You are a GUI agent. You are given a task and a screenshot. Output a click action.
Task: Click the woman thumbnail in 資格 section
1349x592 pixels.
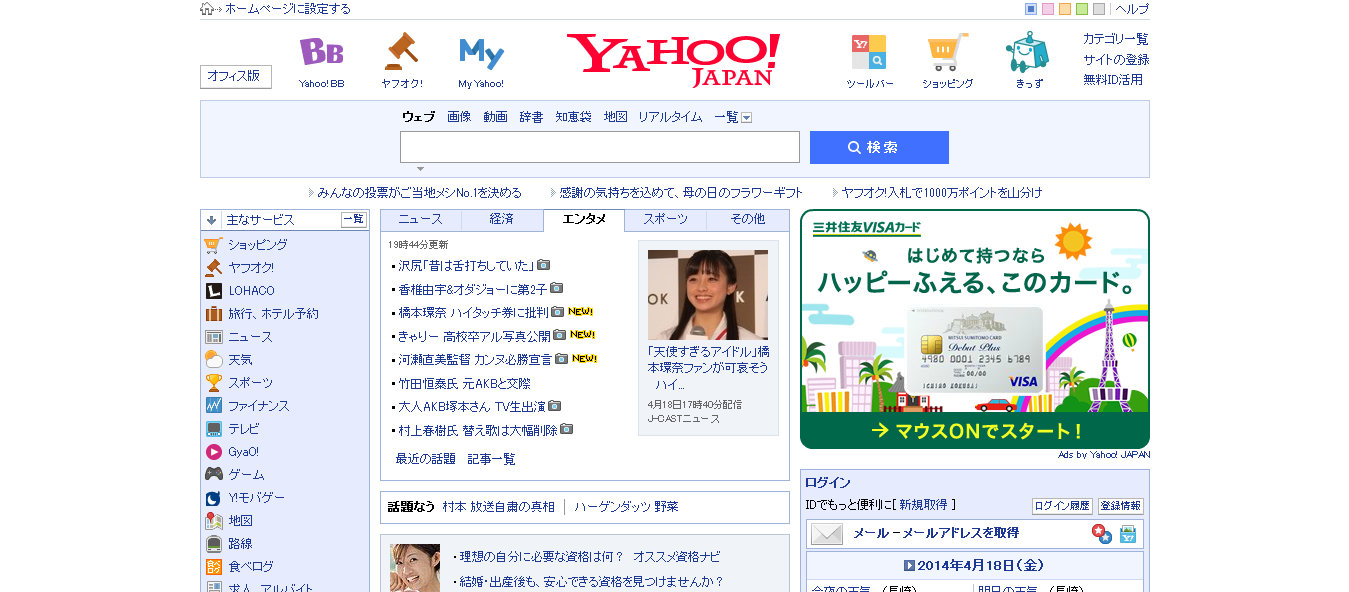point(415,568)
